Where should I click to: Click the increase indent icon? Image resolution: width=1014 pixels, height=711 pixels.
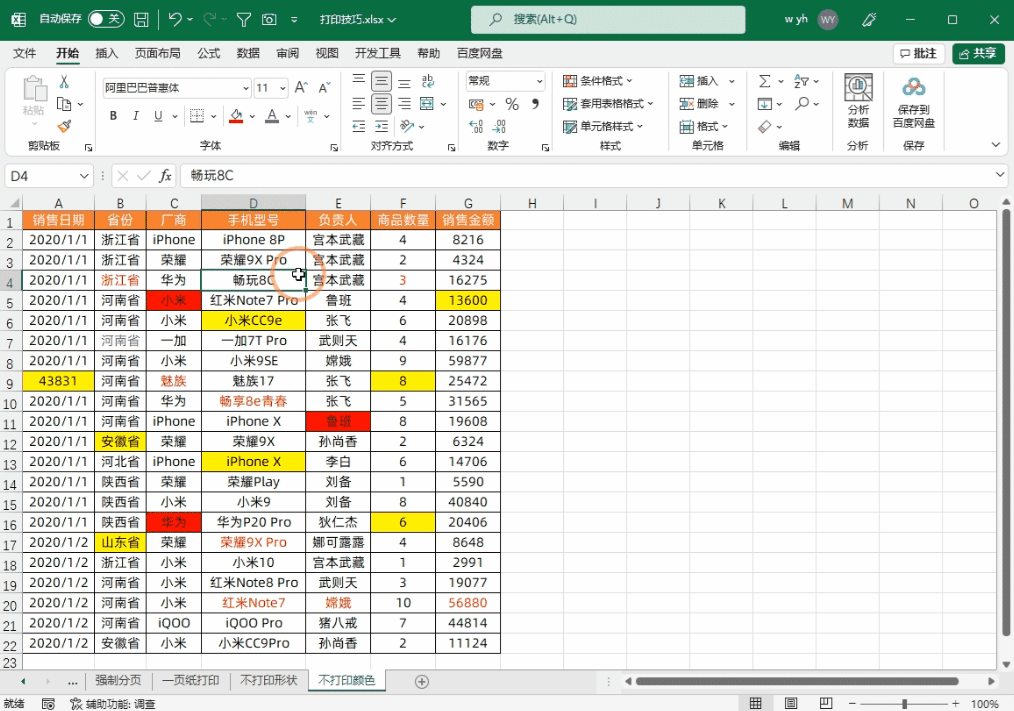click(382, 126)
